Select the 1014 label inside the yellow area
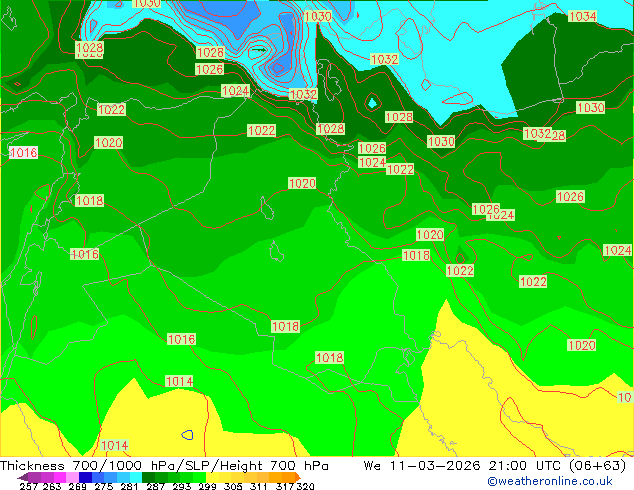This screenshot has height=490, width=634. pos(114,446)
